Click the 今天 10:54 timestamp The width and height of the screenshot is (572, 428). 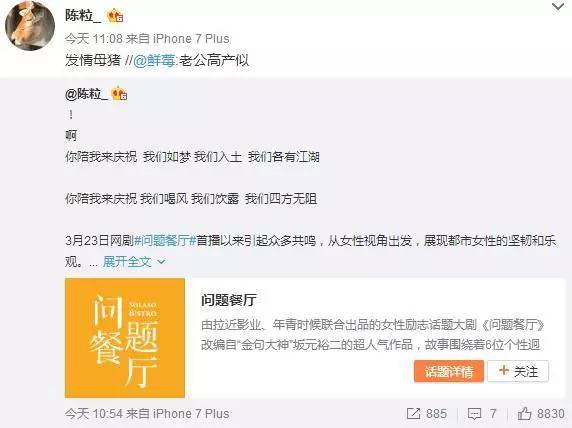pyautogui.click(x=94, y=414)
